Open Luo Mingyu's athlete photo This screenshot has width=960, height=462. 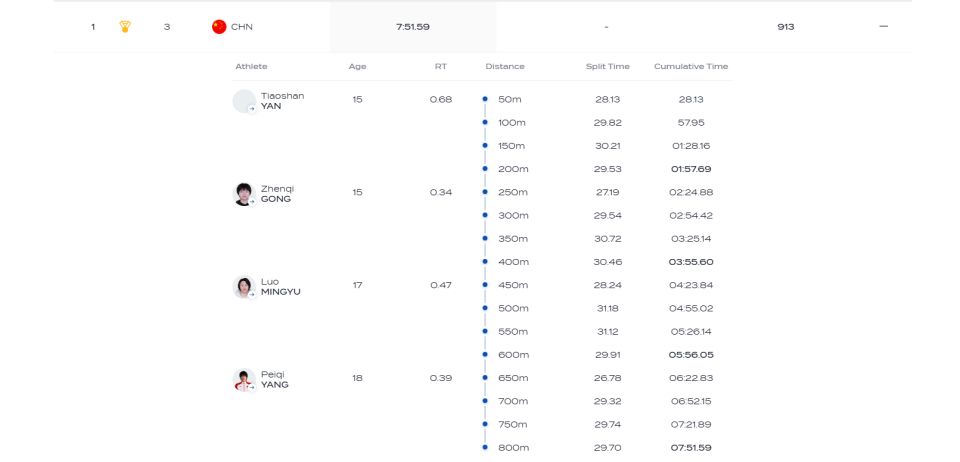(244, 287)
